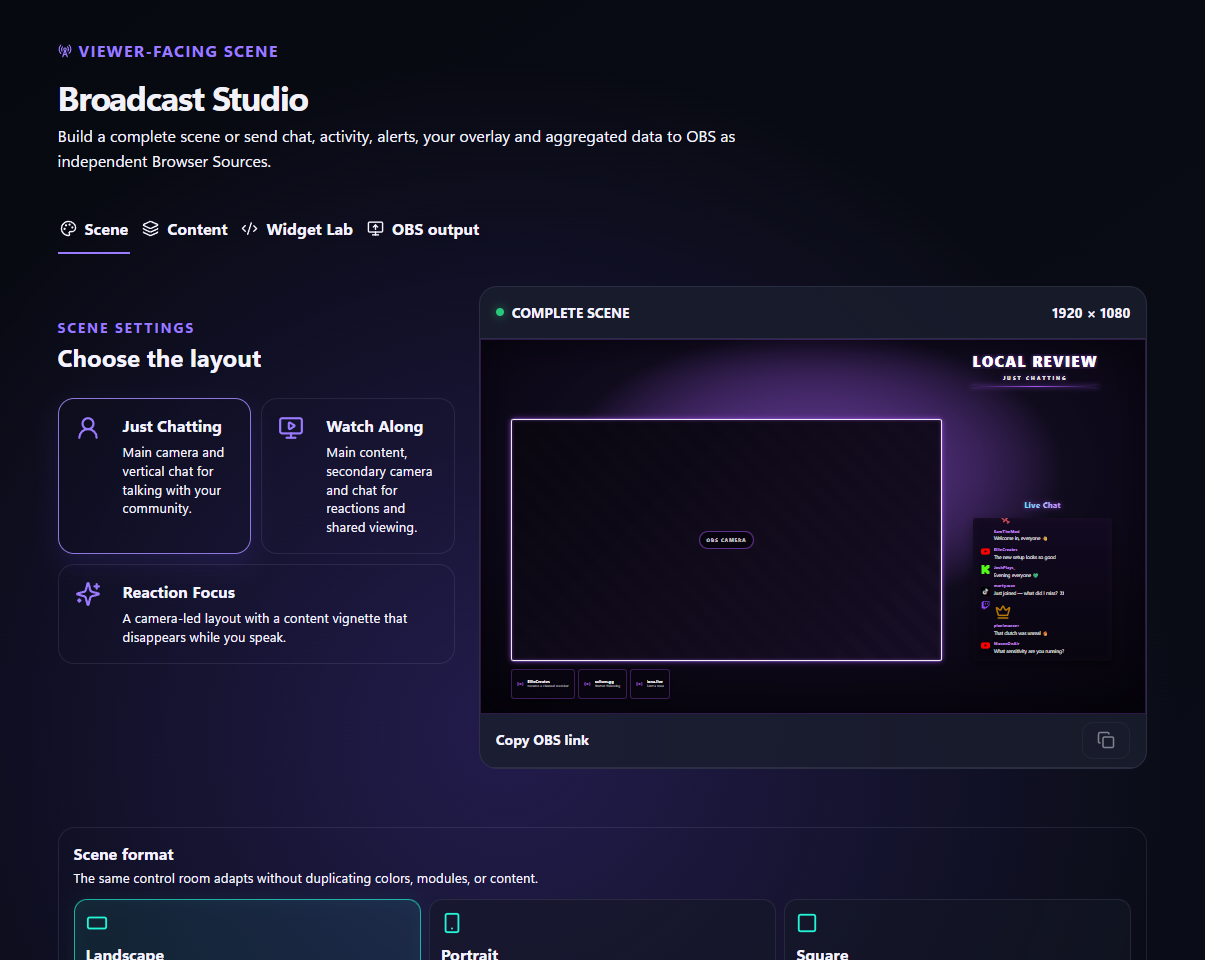
Task: Click the '1920 × 1080' resolution text
Action: (x=1091, y=313)
